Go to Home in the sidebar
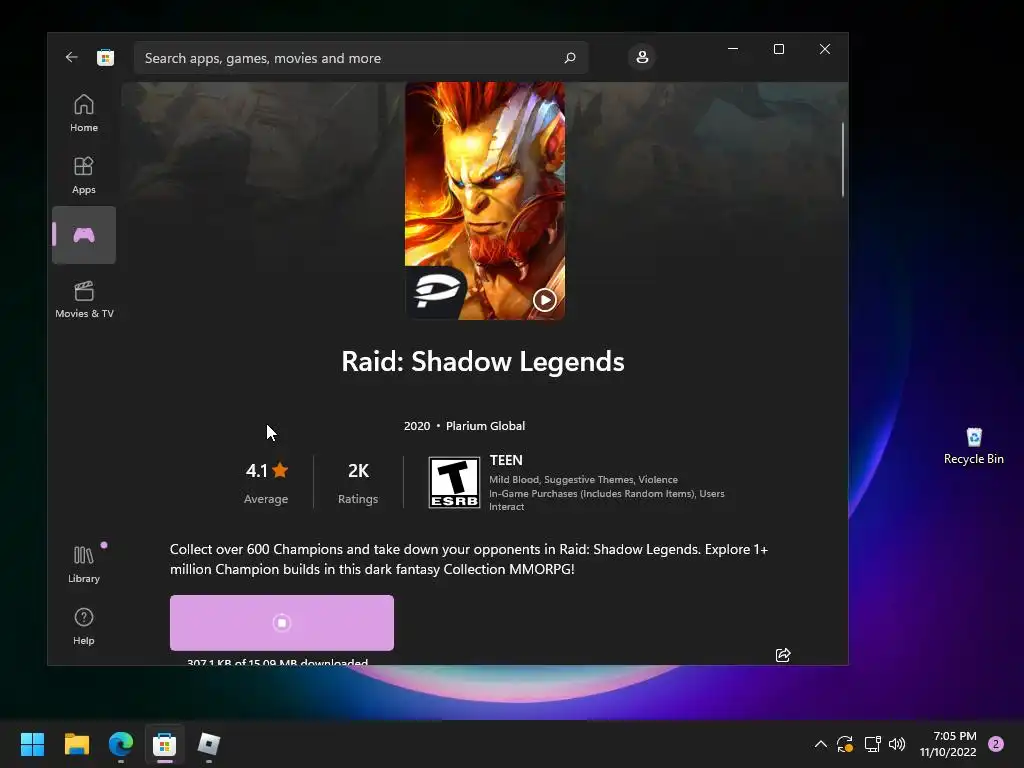Screen dimensions: 1024x768 pos(84,114)
